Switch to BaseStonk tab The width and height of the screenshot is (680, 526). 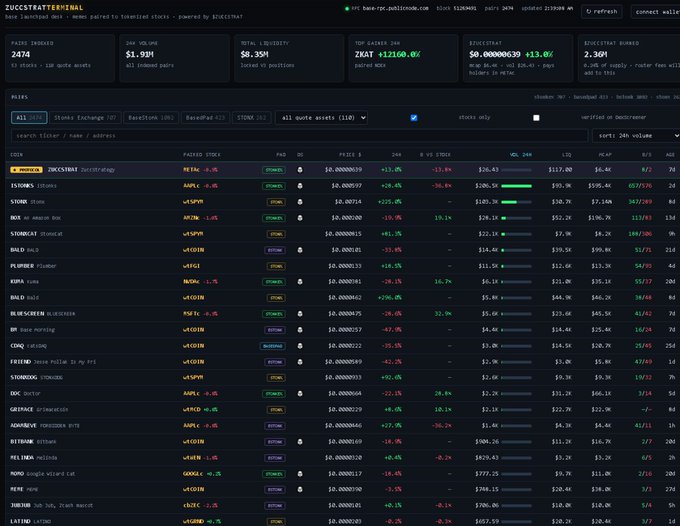click(151, 118)
